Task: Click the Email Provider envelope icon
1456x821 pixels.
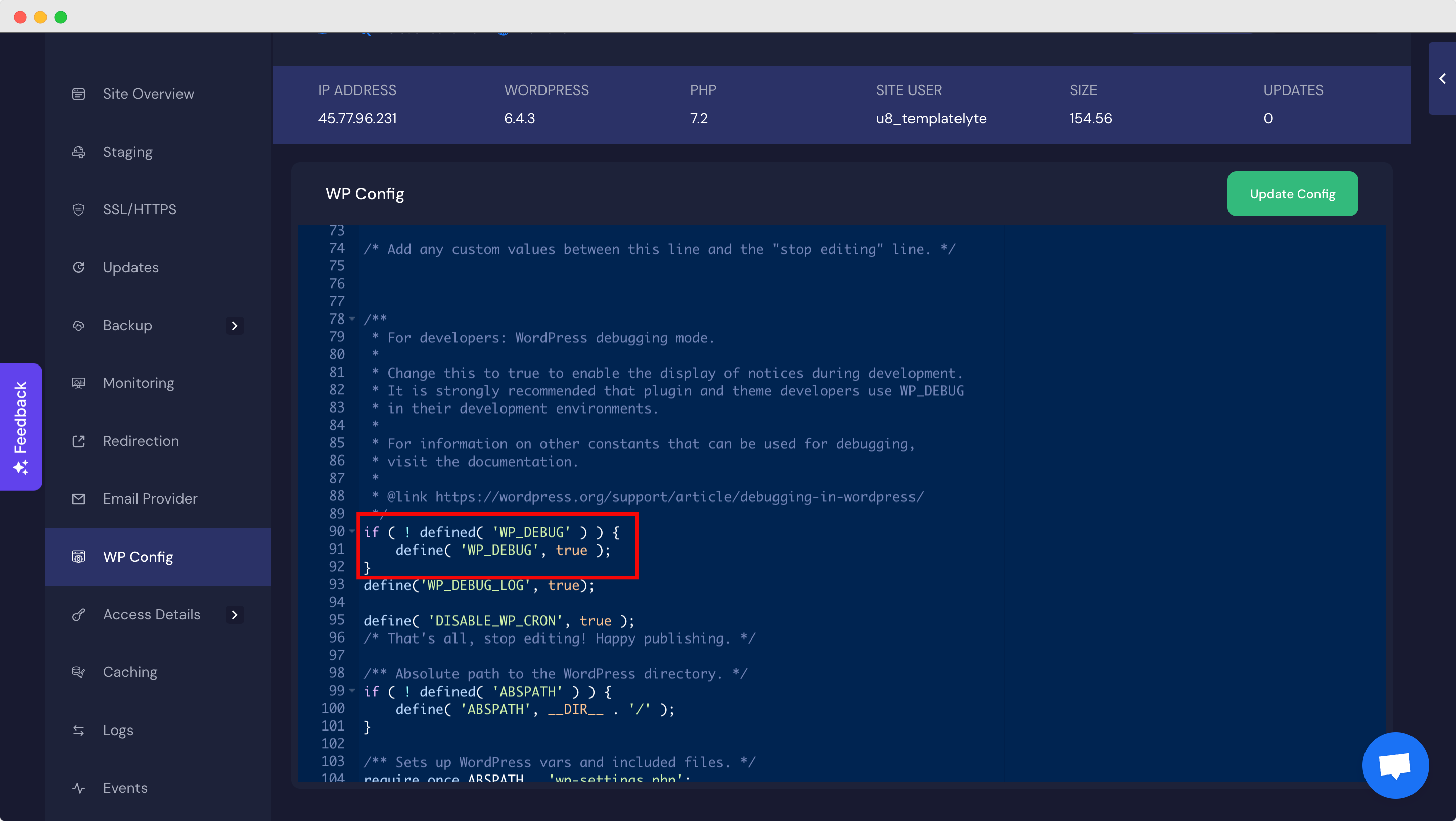Action: (78, 498)
